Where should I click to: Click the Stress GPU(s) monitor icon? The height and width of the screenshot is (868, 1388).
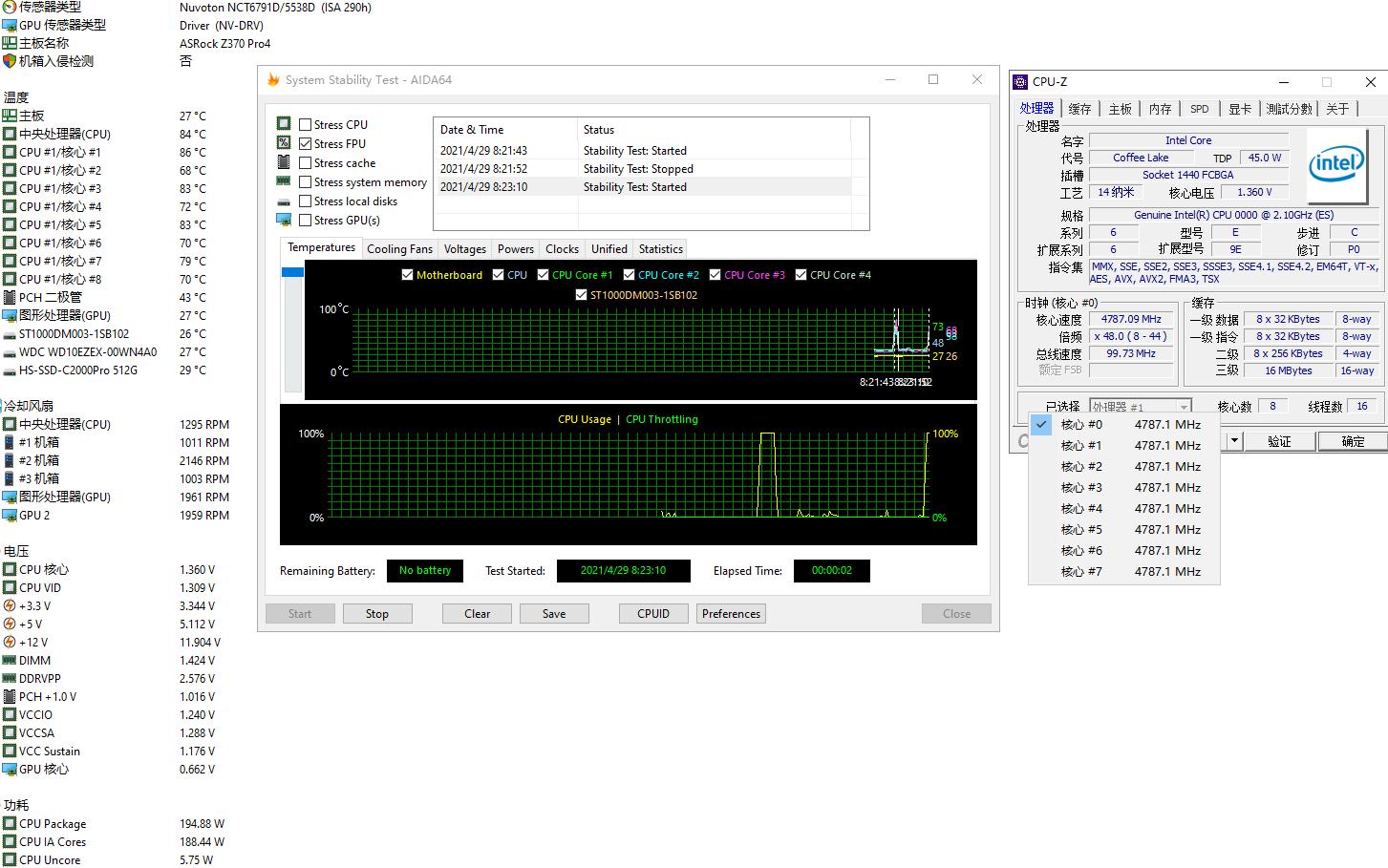tap(283, 219)
